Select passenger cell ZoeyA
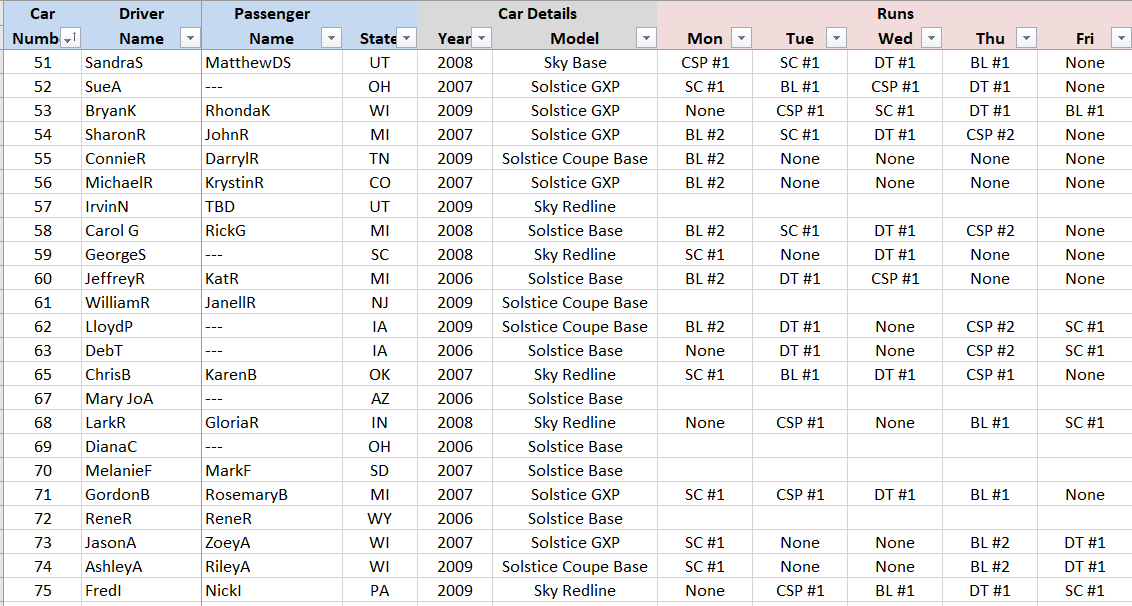 [272, 542]
